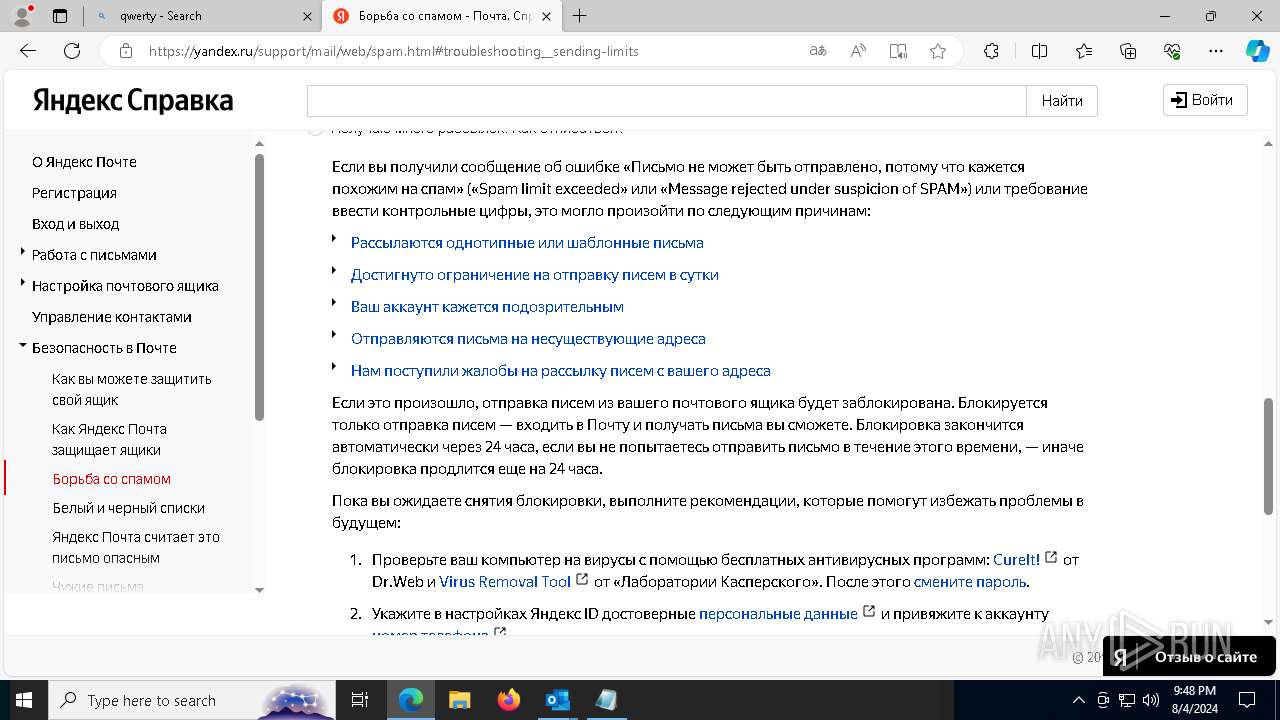Open Edge settings and more menu
The height and width of the screenshot is (720, 1280).
[1216, 51]
